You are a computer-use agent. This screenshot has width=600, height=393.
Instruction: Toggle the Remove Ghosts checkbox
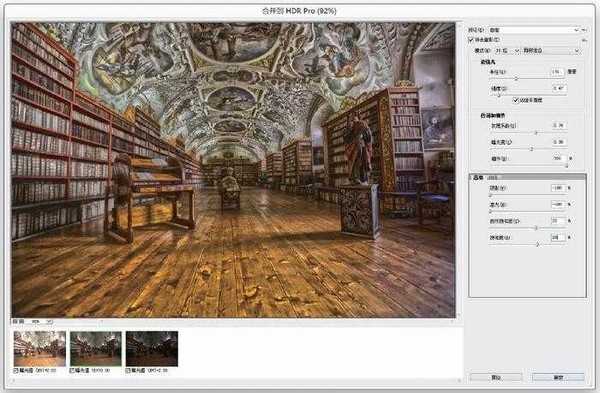[471, 40]
